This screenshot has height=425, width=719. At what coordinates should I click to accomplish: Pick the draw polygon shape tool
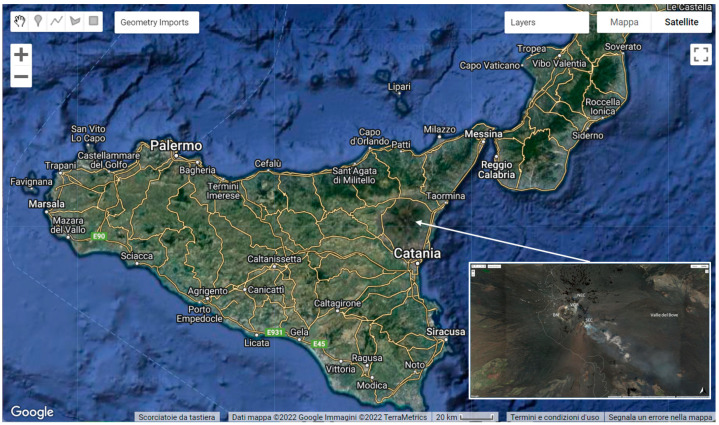coord(75,21)
